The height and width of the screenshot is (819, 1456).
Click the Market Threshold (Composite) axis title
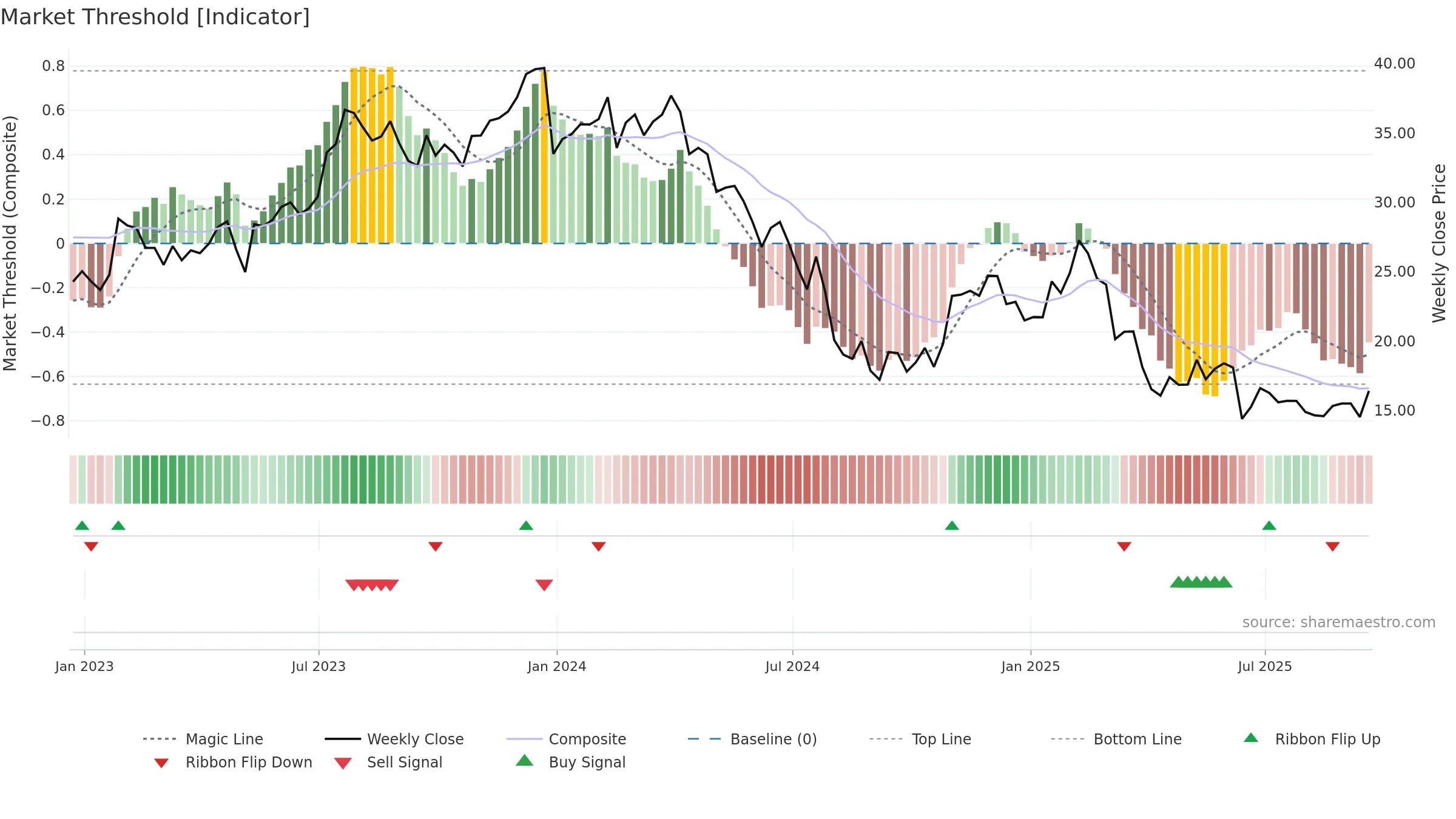[x=10, y=243]
